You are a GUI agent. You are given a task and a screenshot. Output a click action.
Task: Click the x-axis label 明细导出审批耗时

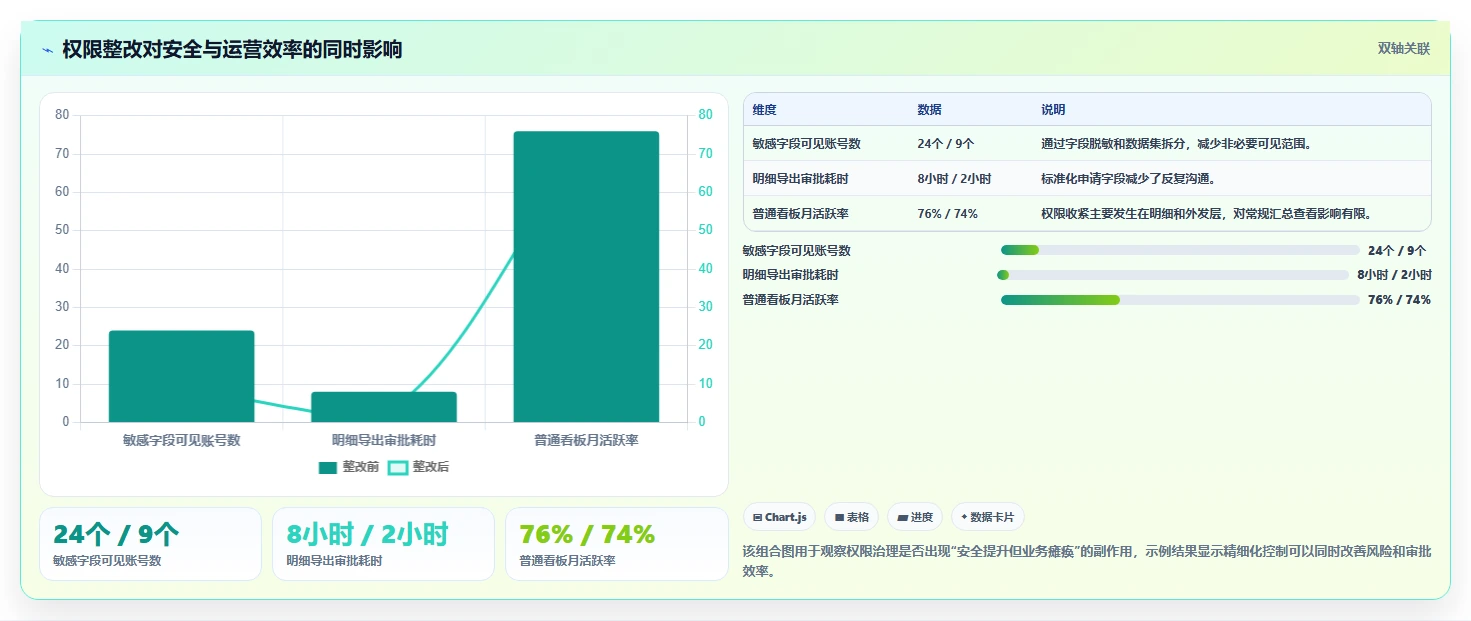coord(384,440)
